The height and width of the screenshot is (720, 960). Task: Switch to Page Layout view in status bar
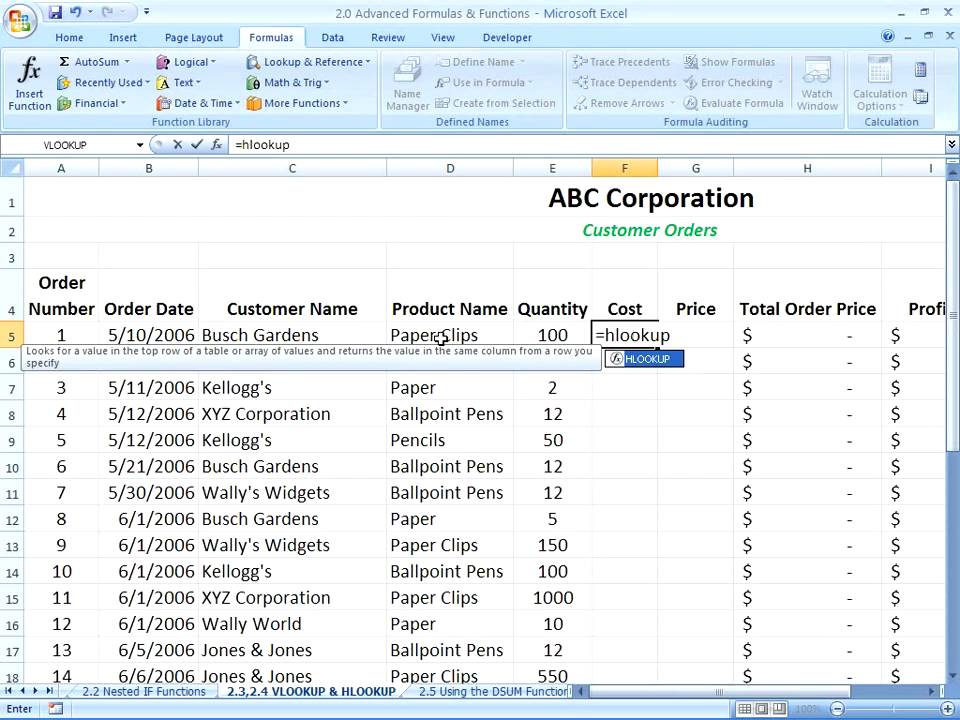tap(761, 709)
